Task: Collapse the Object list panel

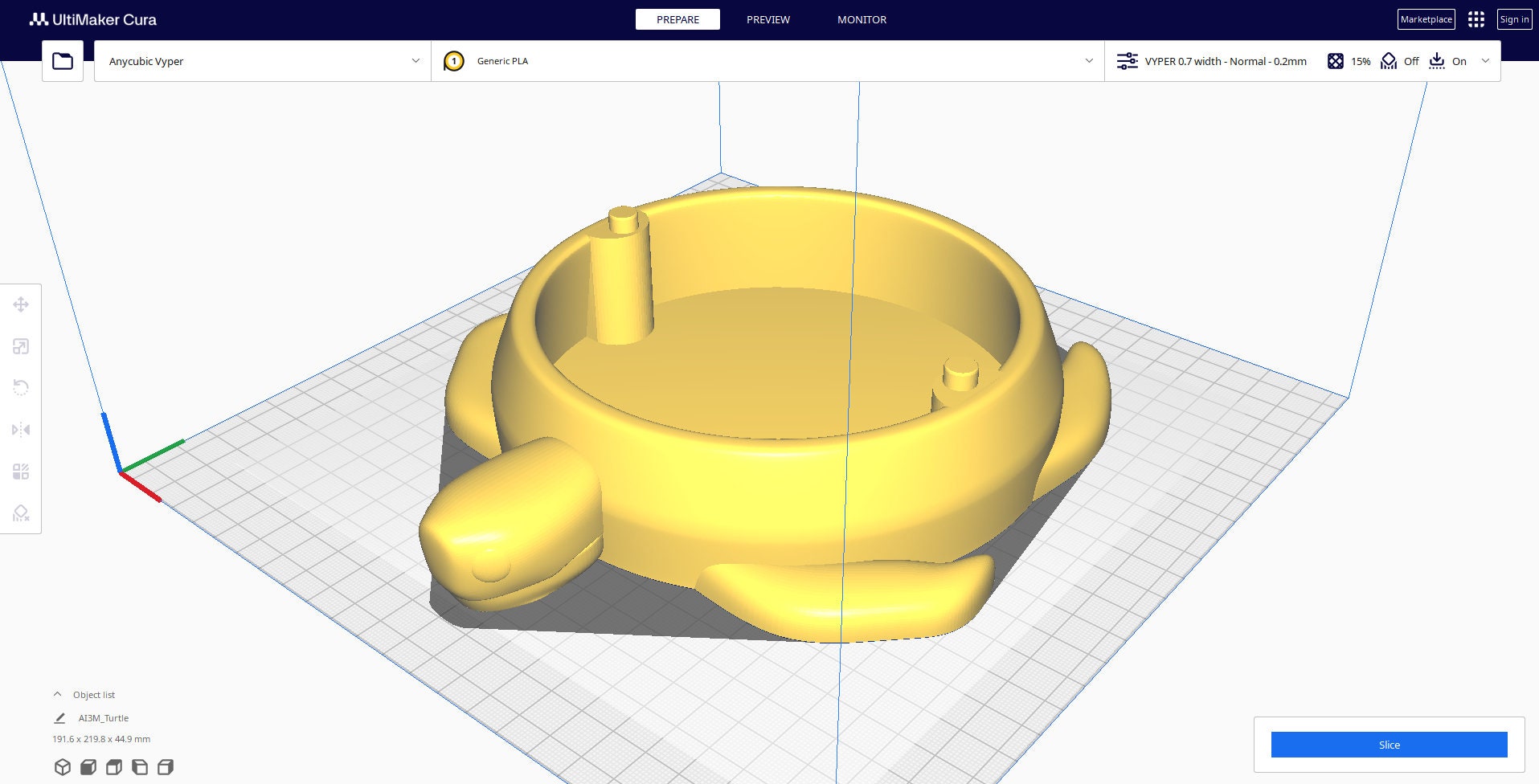Action: coord(57,693)
